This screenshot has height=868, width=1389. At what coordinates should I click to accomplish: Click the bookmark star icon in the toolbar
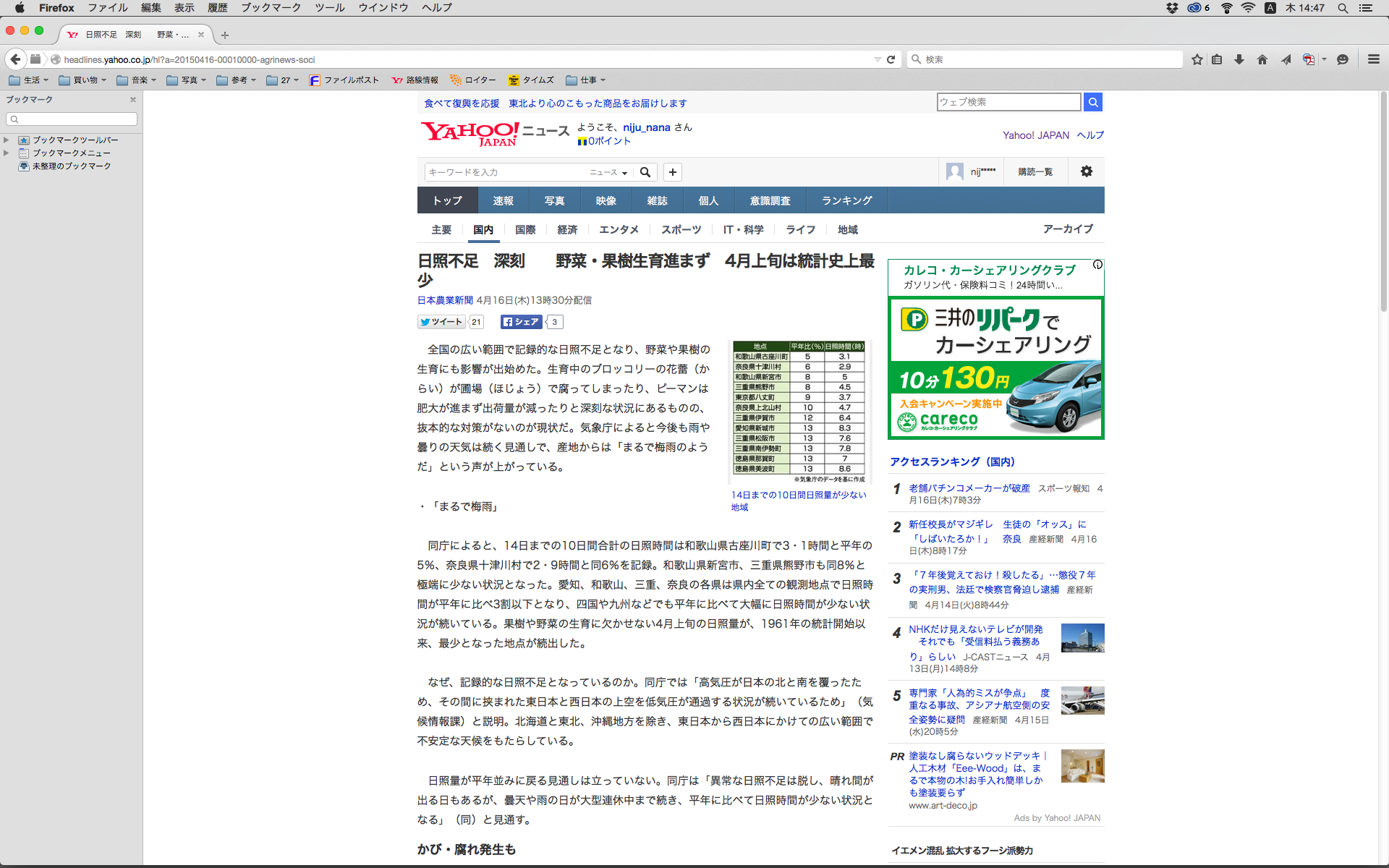tap(1197, 59)
